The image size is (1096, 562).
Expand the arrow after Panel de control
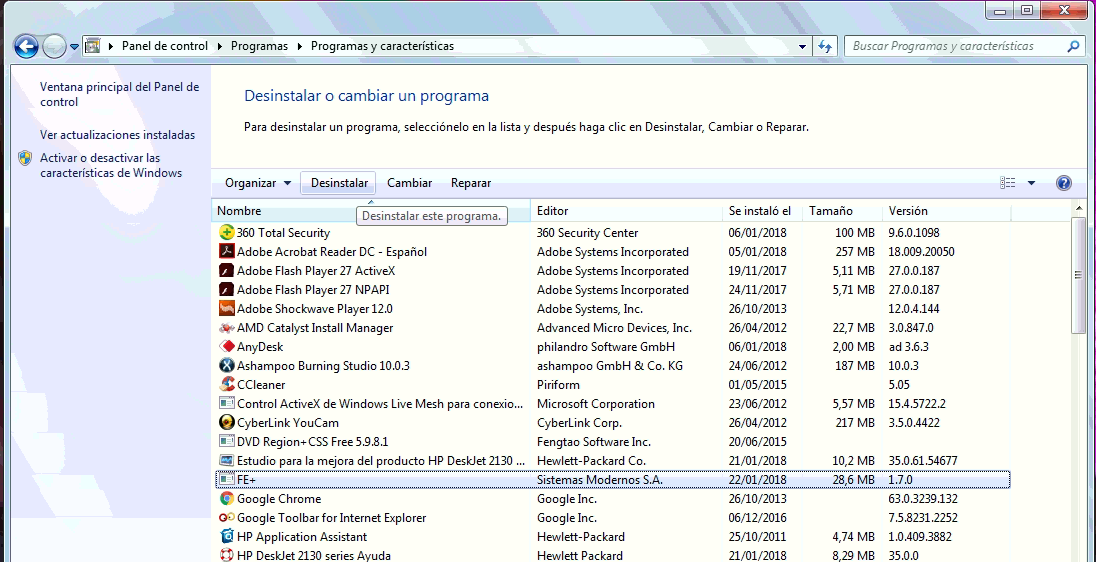coord(220,46)
